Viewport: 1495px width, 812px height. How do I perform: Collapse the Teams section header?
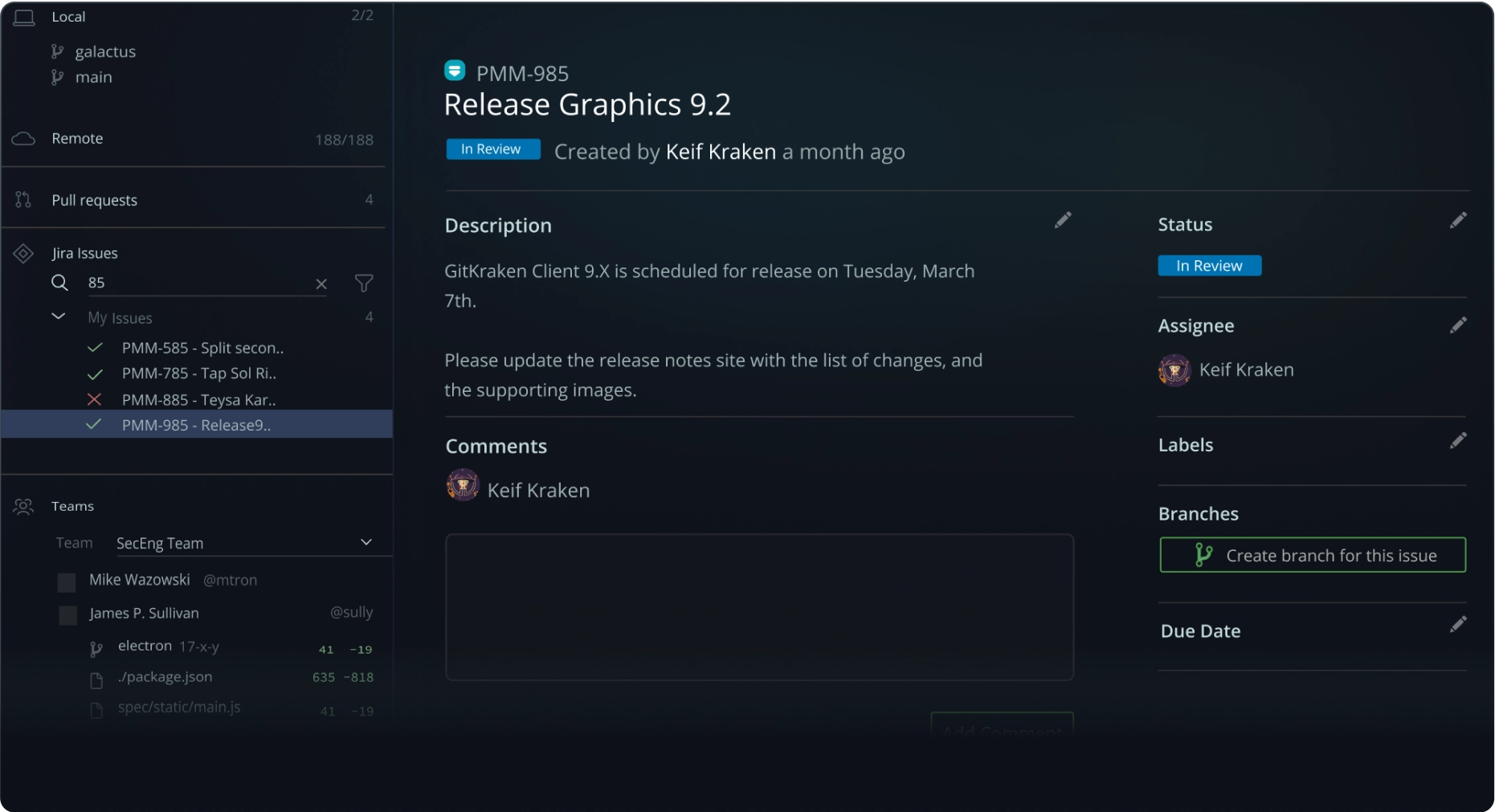(72, 506)
